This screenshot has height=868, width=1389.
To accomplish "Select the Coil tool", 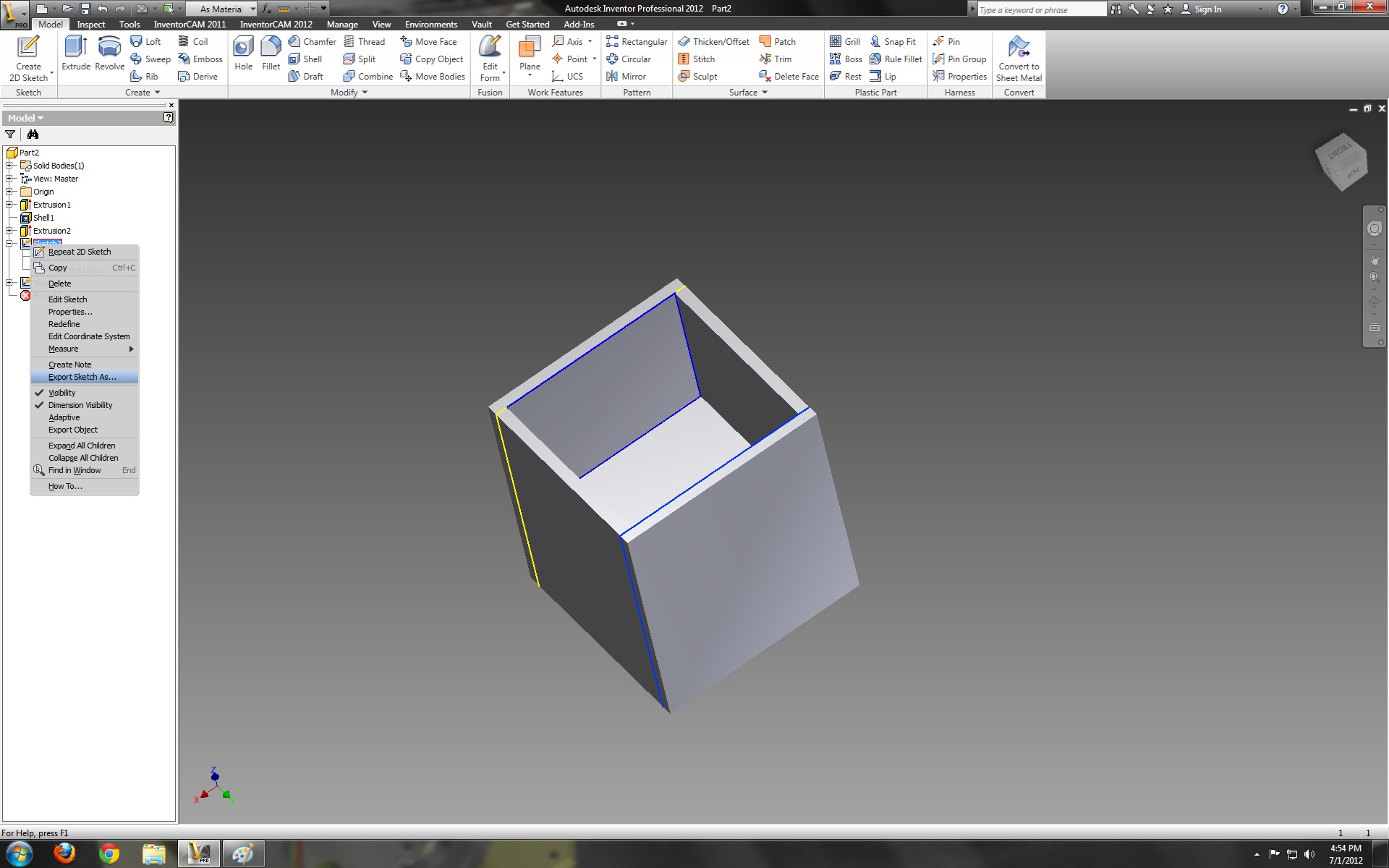I will point(193,42).
